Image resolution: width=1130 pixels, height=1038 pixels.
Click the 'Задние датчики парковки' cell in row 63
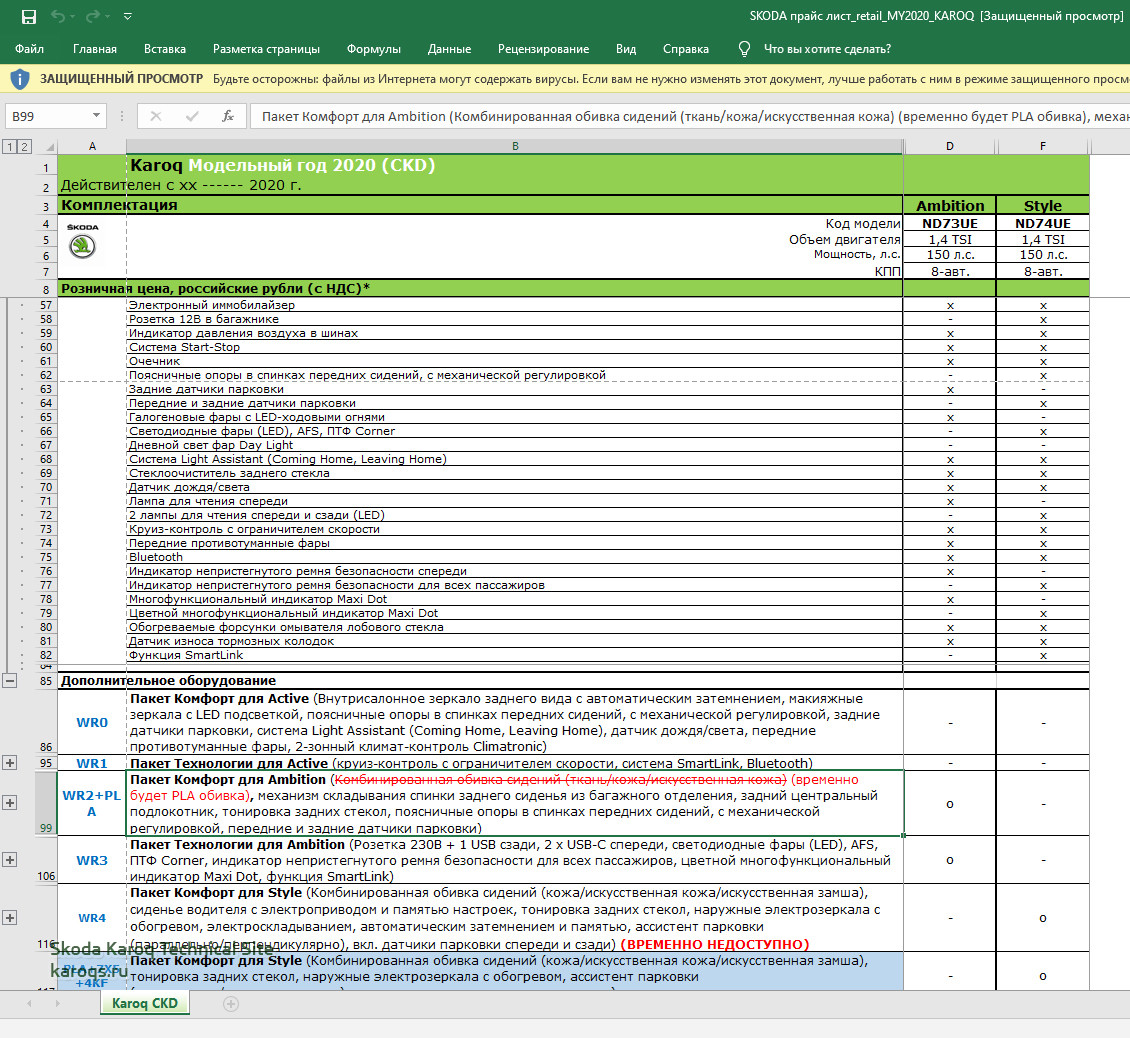tap(515, 389)
